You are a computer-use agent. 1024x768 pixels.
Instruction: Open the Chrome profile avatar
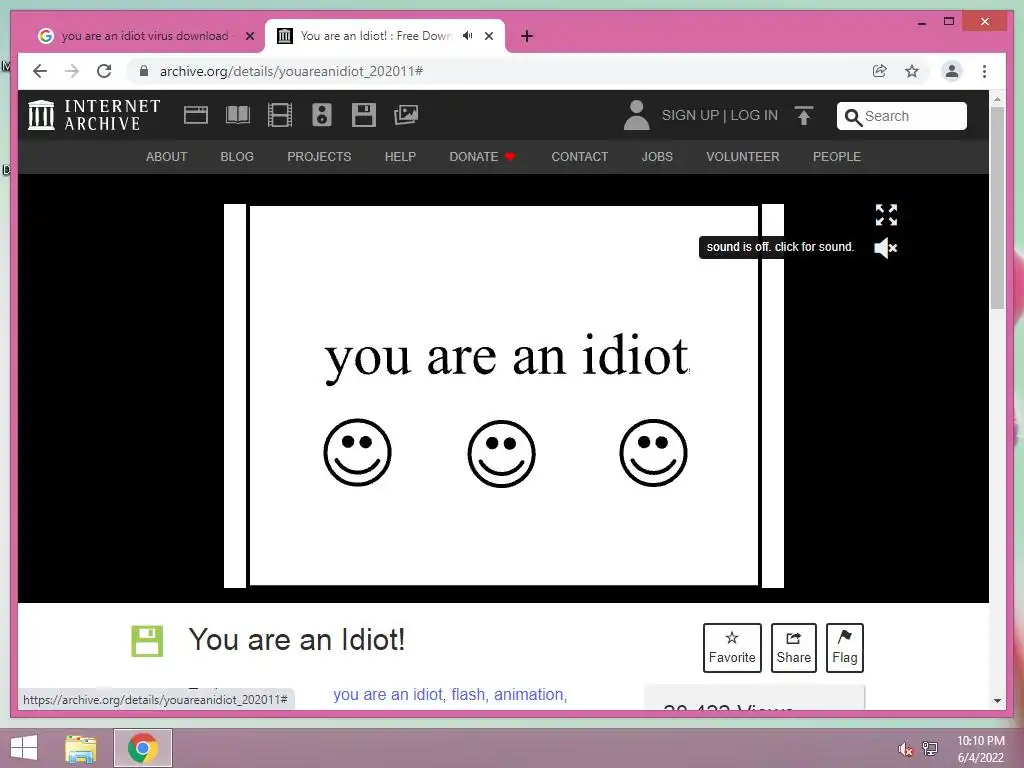[x=952, y=71]
